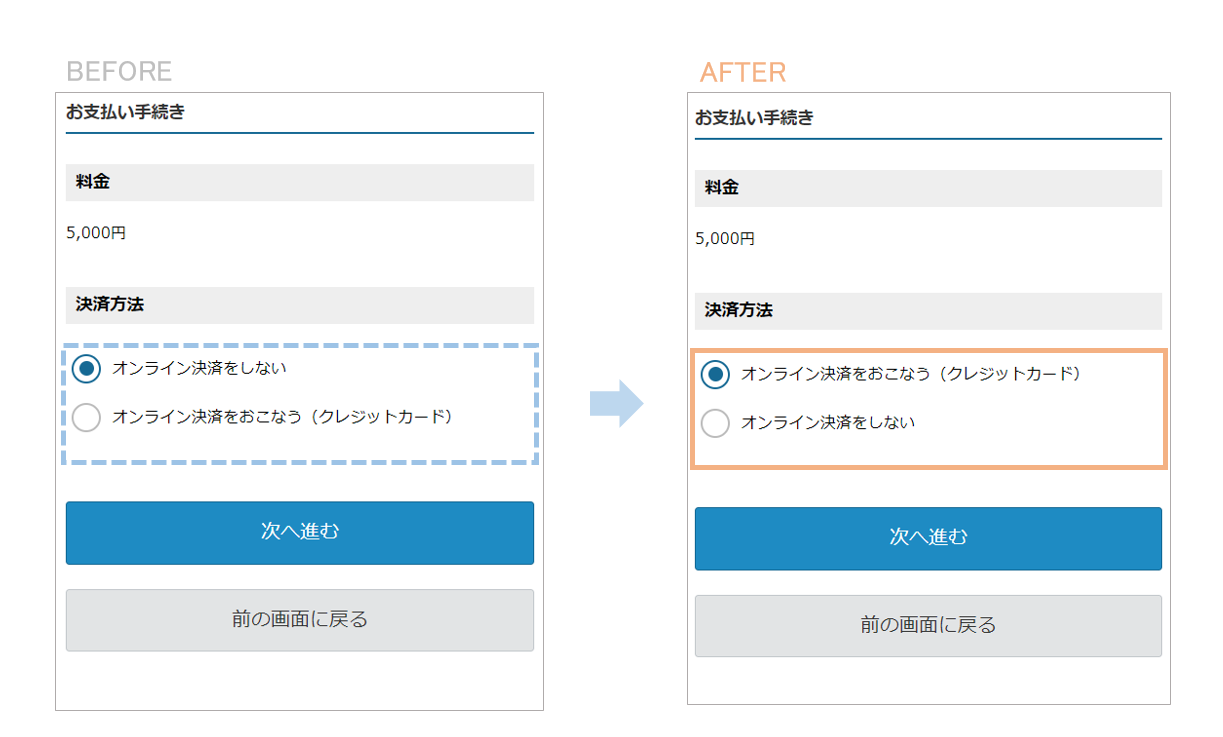Viewport: 1223px width, 737px height.
Task: Click the BEFORE label
Action: pyautogui.click(x=120, y=71)
